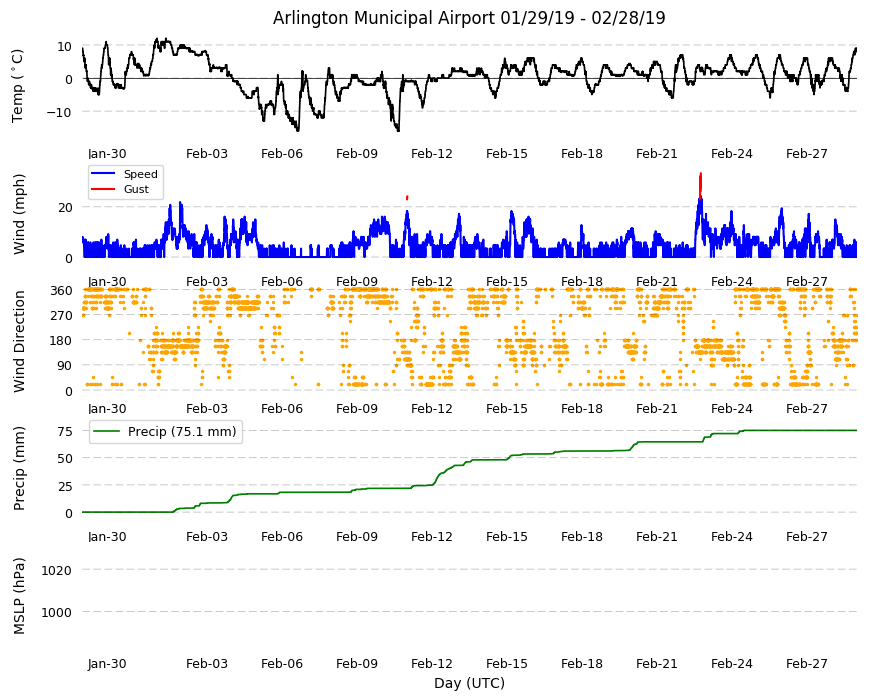Screen dimensions: 870x700
Task: Click the Precip (mm) axis label
Action: pos(19,468)
